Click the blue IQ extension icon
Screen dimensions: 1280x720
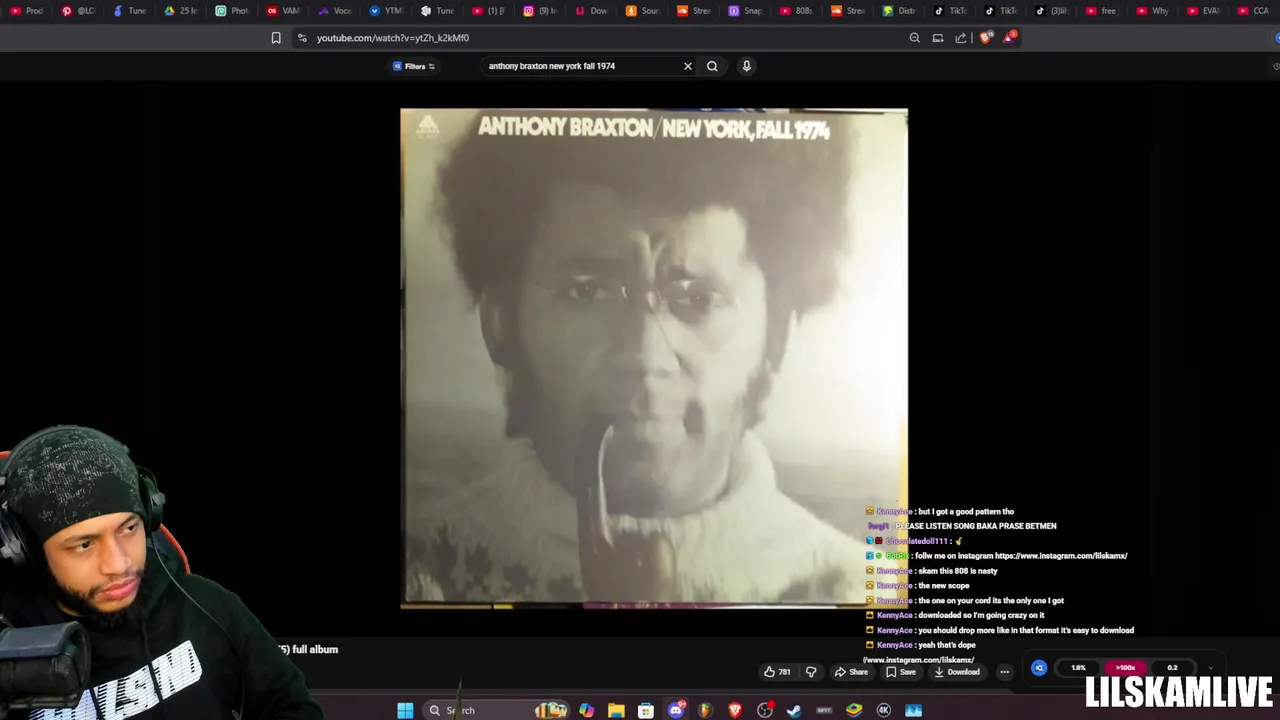coord(1039,668)
